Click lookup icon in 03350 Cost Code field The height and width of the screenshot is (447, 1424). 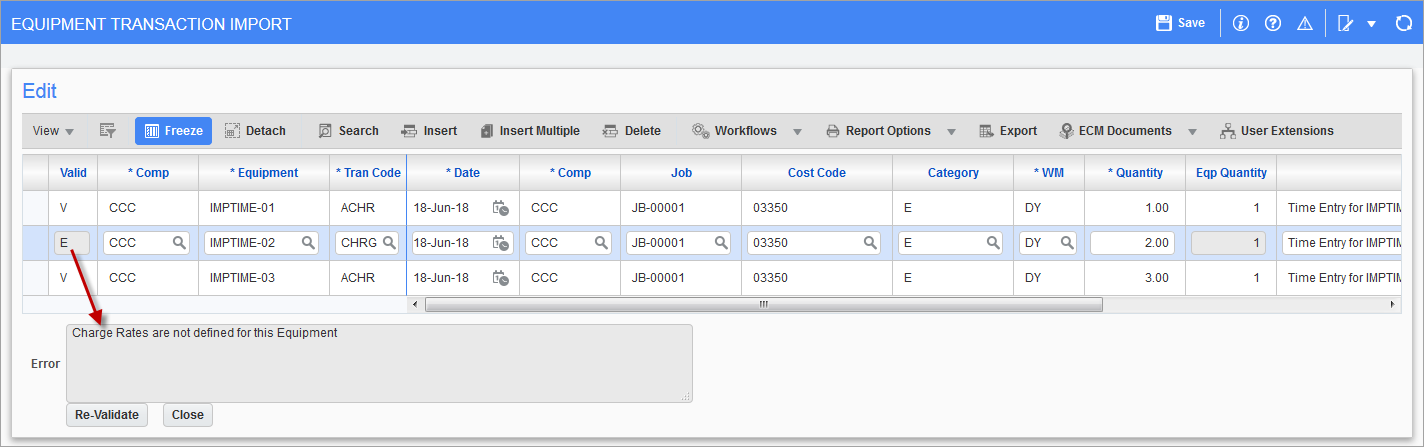point(870,243)
